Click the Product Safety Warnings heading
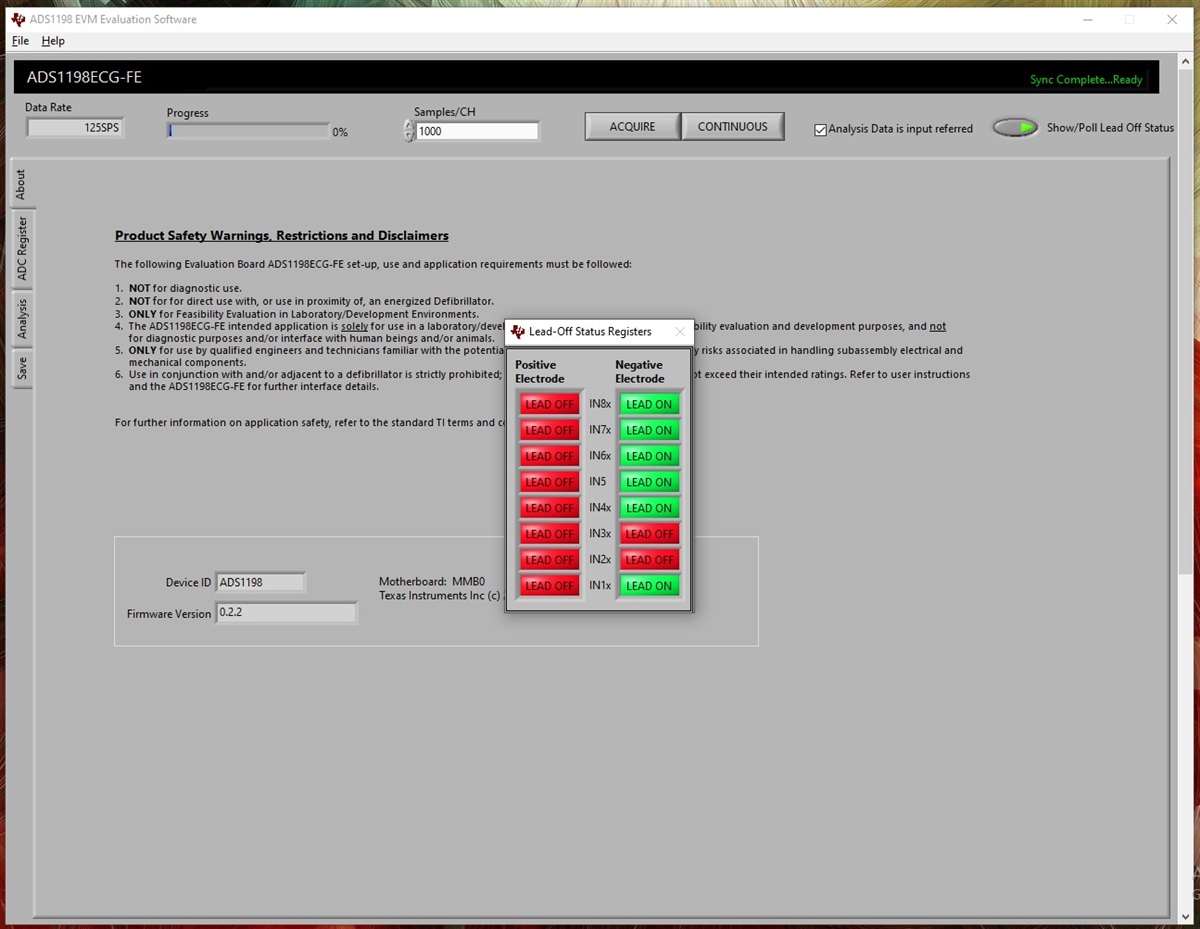Viewport: 1200px width, 929px height. pyautogui.click(x=282, y=236)
